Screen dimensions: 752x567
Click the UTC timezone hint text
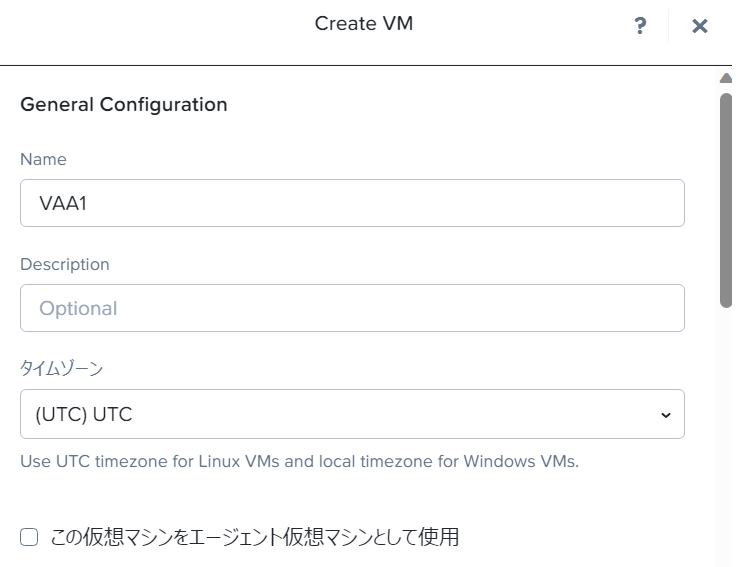click(300, 462)
